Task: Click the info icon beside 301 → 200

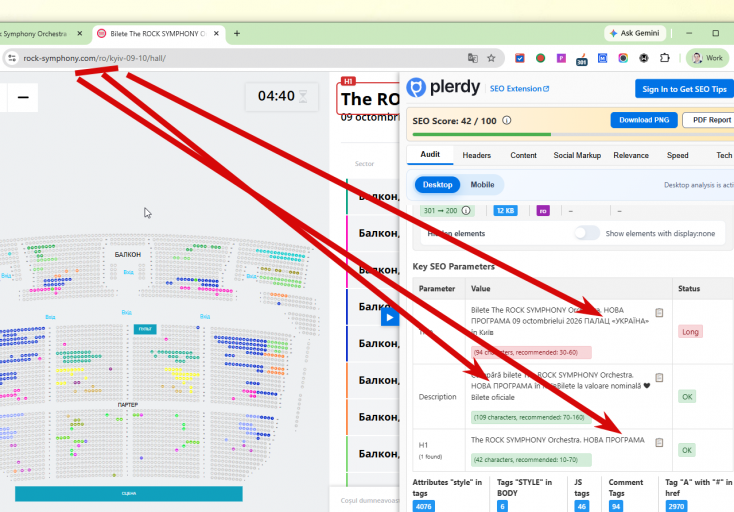Action: [466, 211]
